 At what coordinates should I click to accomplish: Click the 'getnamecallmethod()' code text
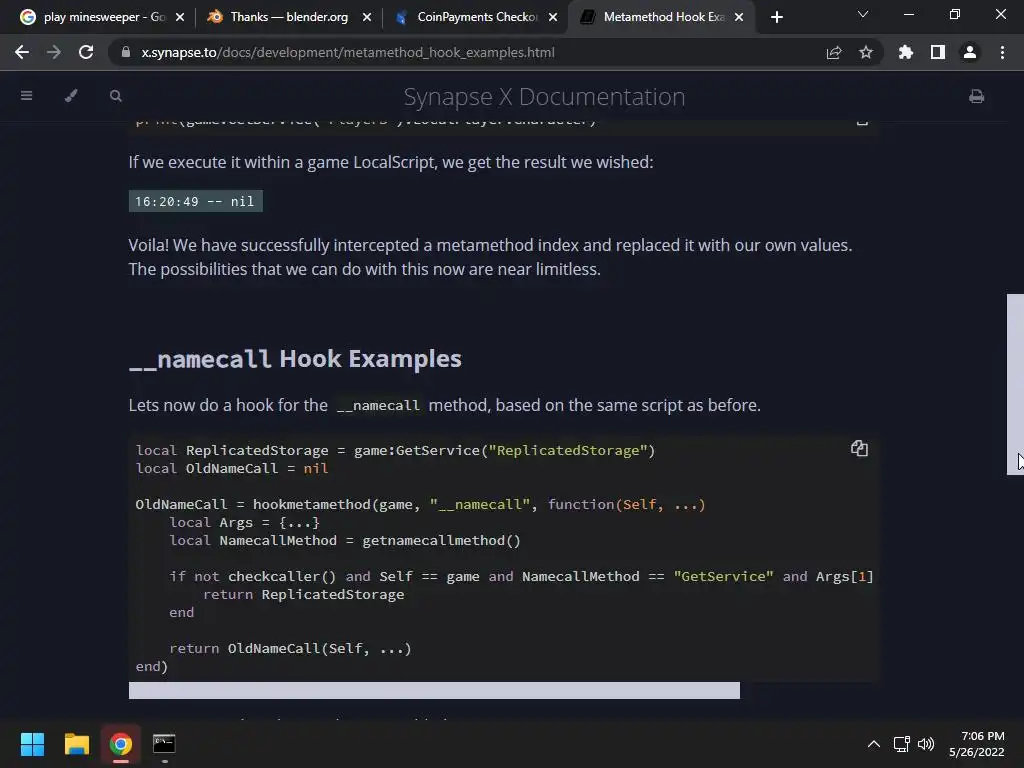pos(441,541)
